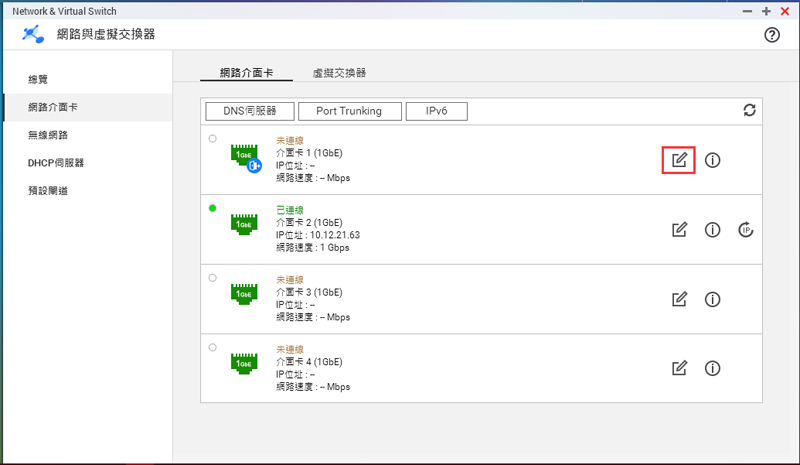The image size is (800, 465).
Task: Go to 總覽 in the sidebar
Action: click(x=38, y=79)
